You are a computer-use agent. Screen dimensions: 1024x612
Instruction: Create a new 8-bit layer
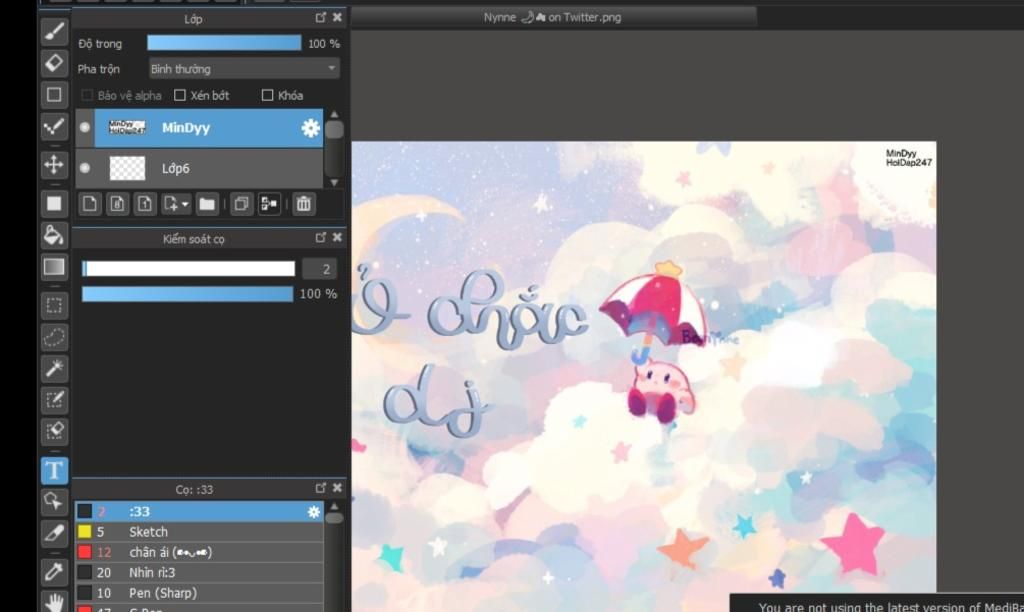[x=118, y=204]
